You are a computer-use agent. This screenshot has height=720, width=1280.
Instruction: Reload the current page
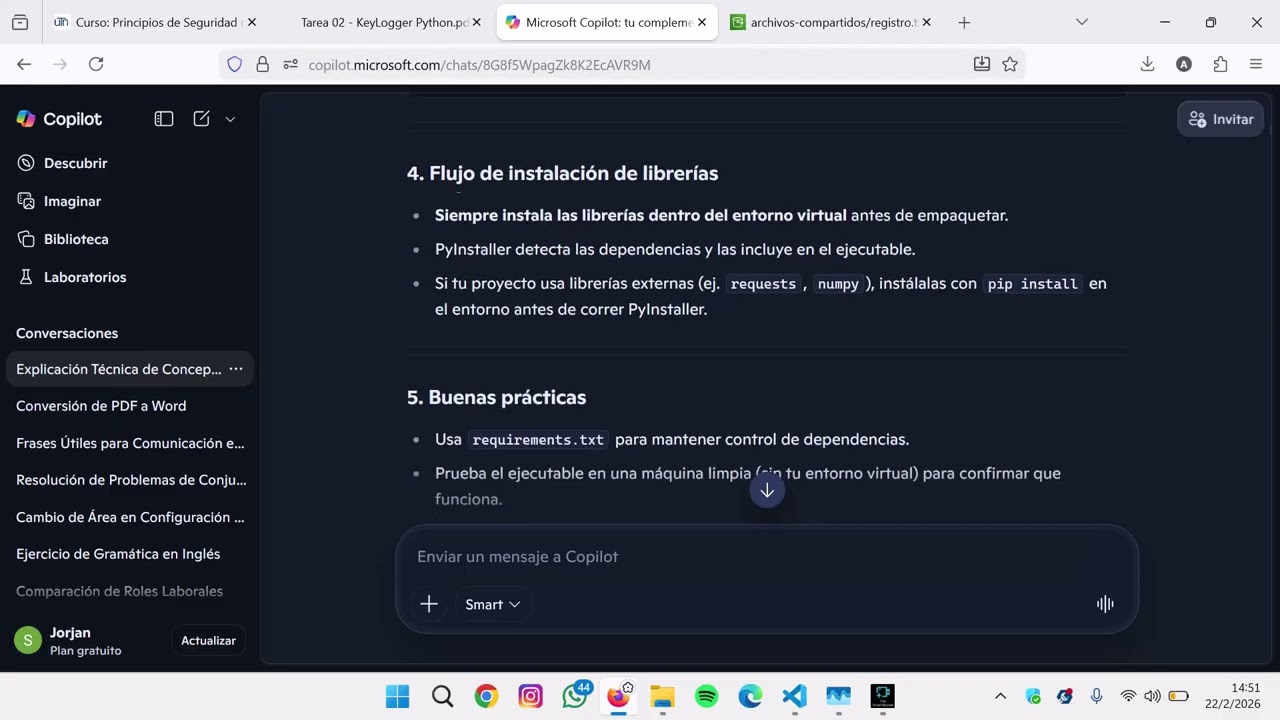96,64
